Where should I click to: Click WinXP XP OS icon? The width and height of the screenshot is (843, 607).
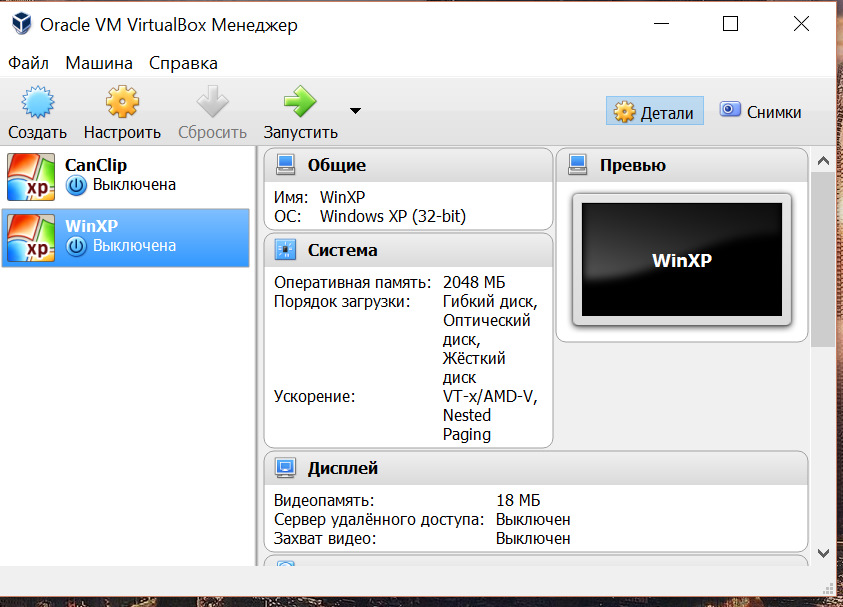pos(31,238)
